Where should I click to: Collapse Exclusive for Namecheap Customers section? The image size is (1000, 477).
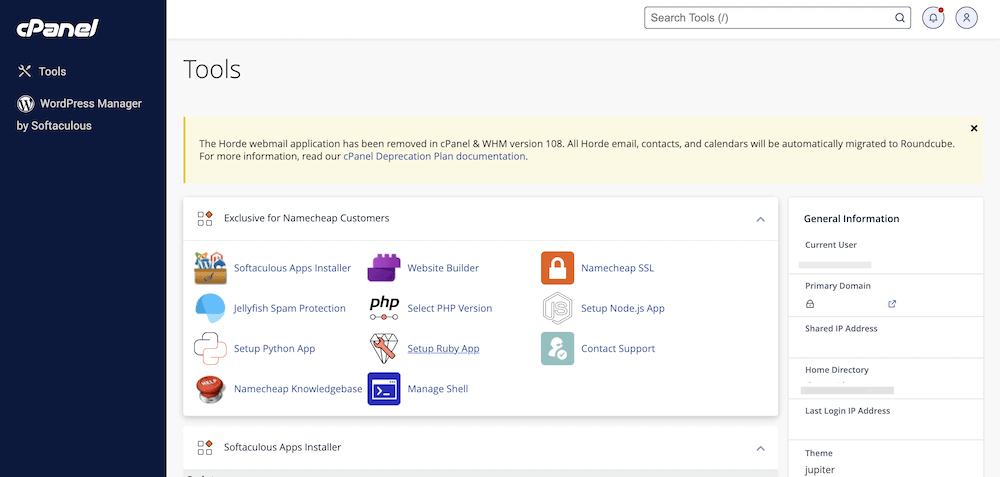[x=760, y=219]
